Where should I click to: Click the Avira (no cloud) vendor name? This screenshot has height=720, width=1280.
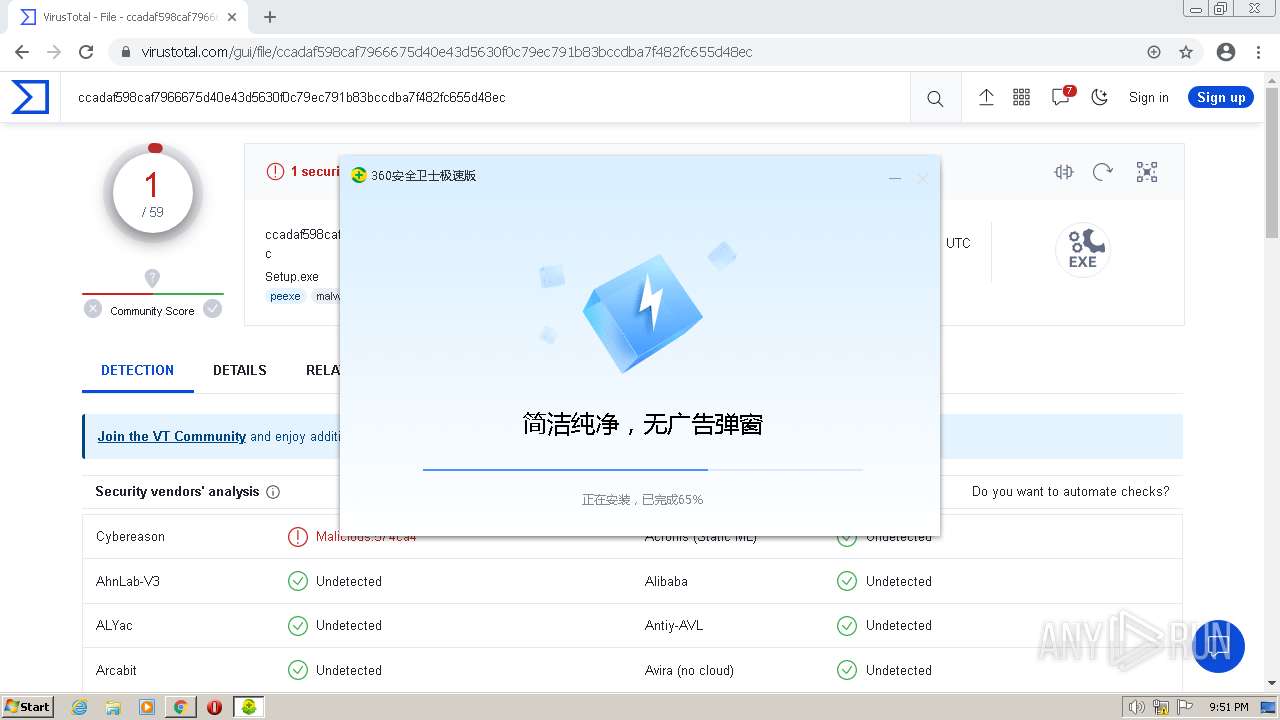(689, 670)
